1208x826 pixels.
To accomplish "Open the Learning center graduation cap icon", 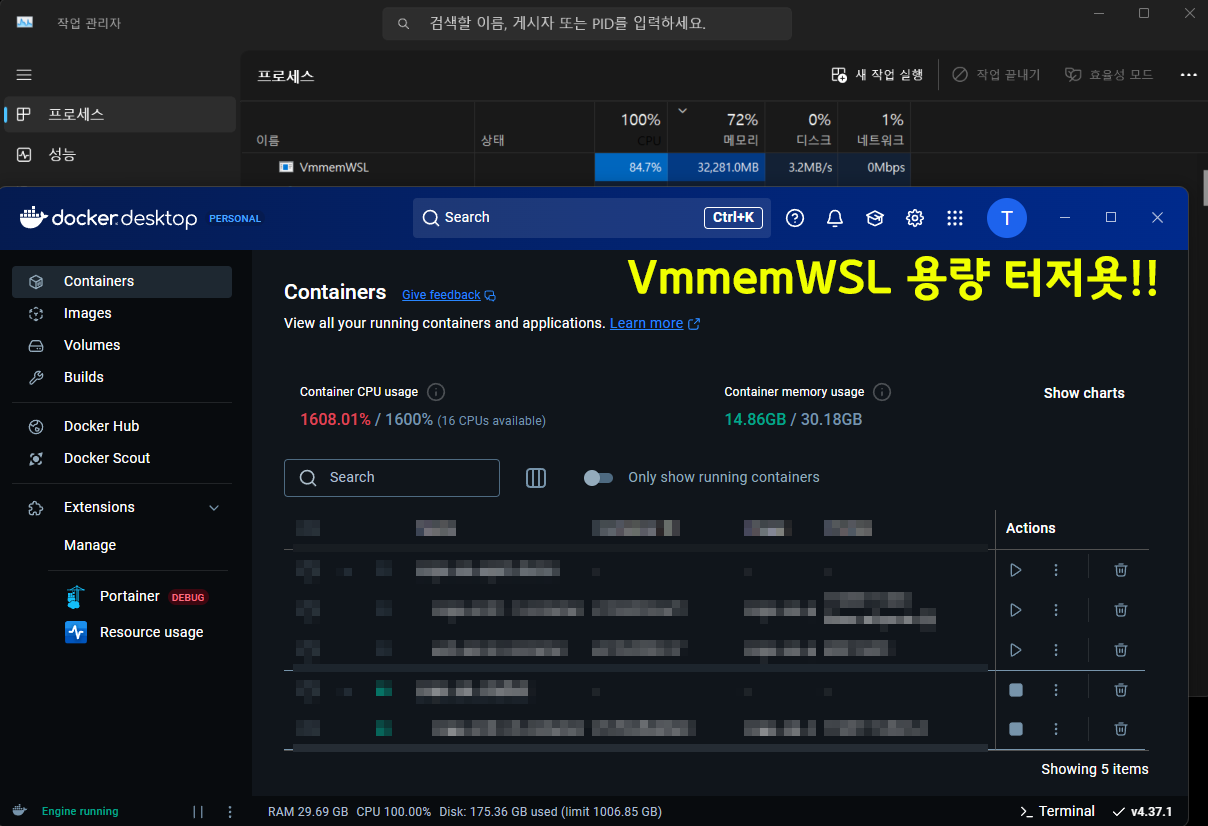I will pos(875,218).
